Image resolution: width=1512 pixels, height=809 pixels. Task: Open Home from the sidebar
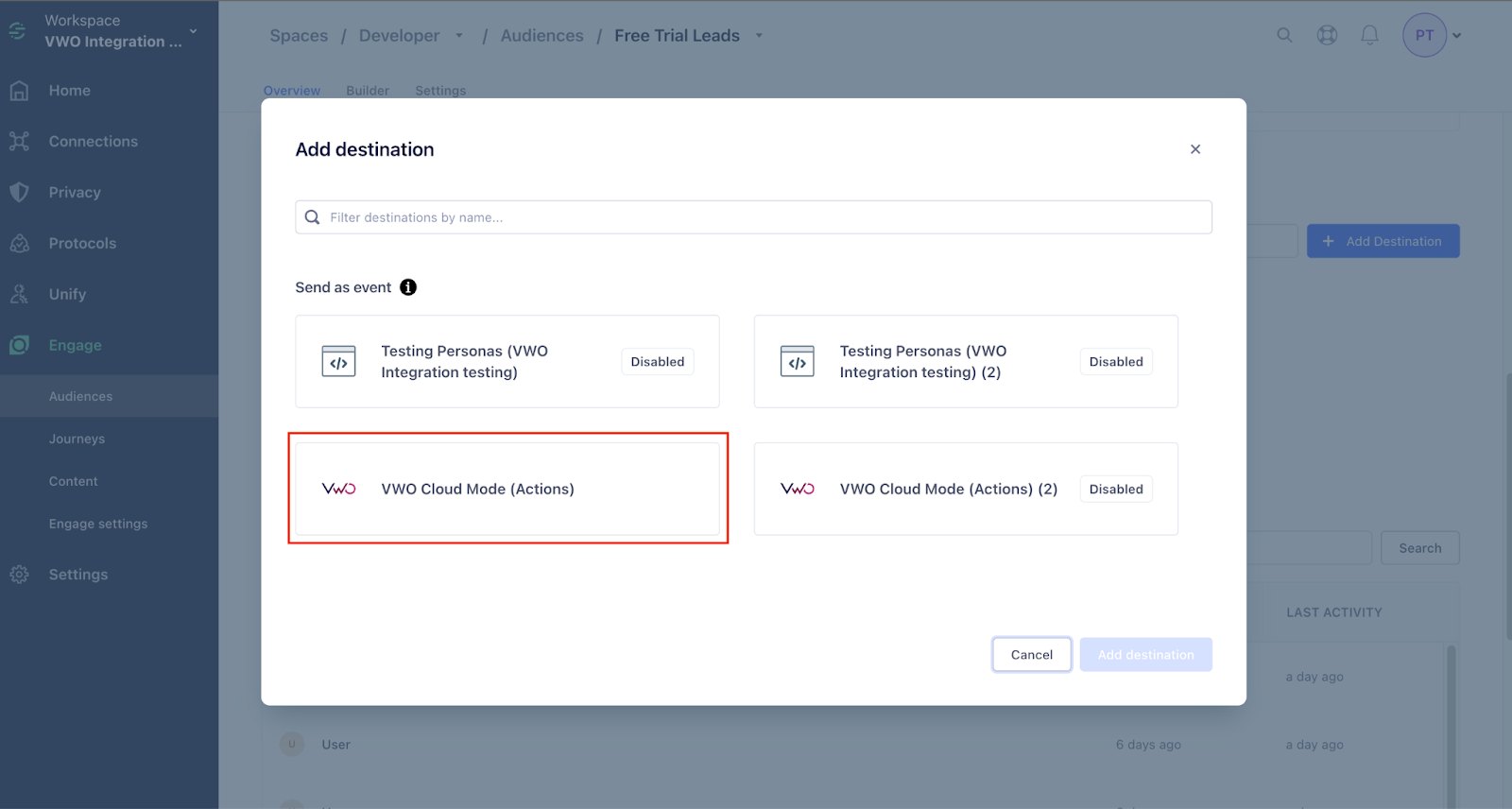[x=69, y=91]
